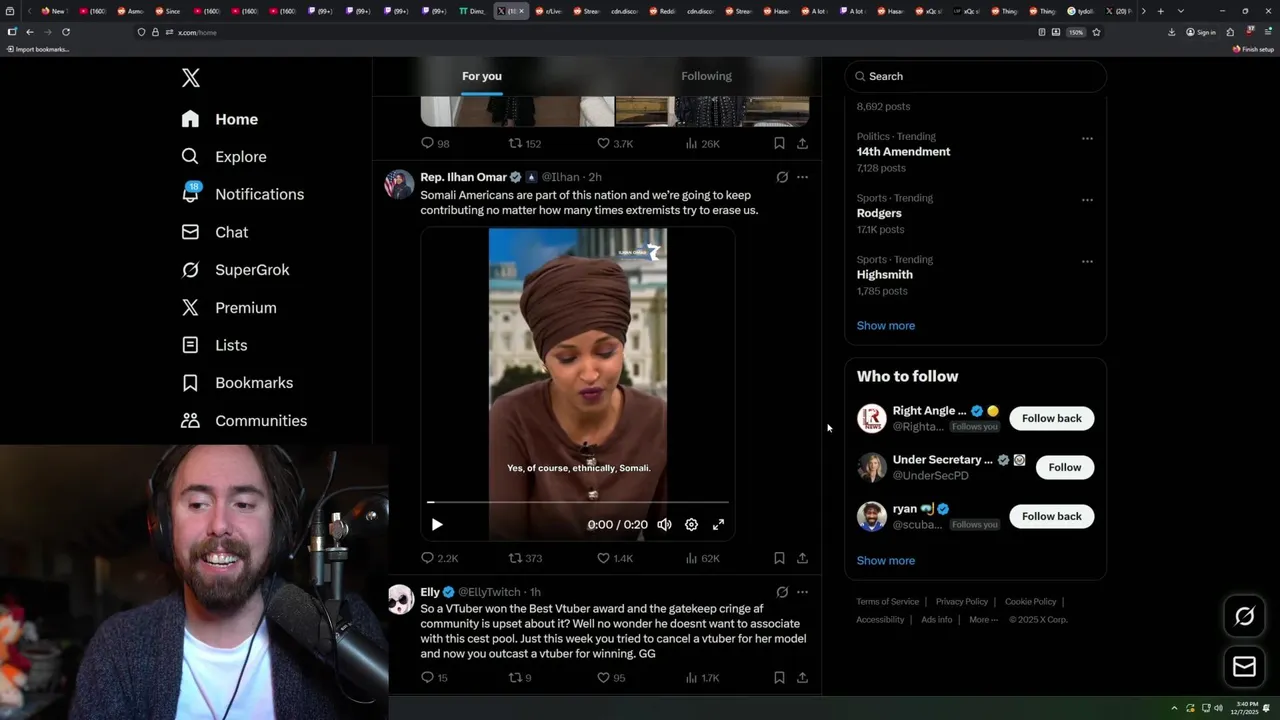Follow back Right Angle account
Viewport: 1280px width, 720px height.
[1051, 419]
